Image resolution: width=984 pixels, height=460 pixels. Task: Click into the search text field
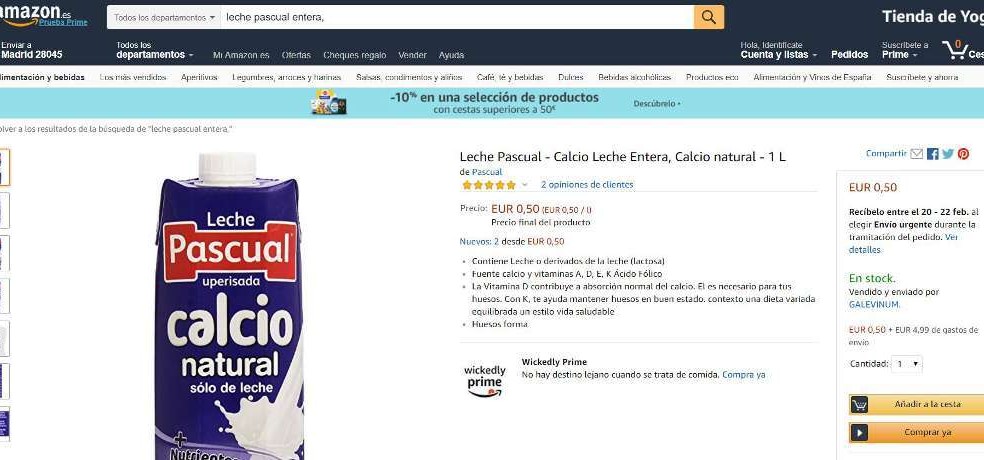click(457, 18)
